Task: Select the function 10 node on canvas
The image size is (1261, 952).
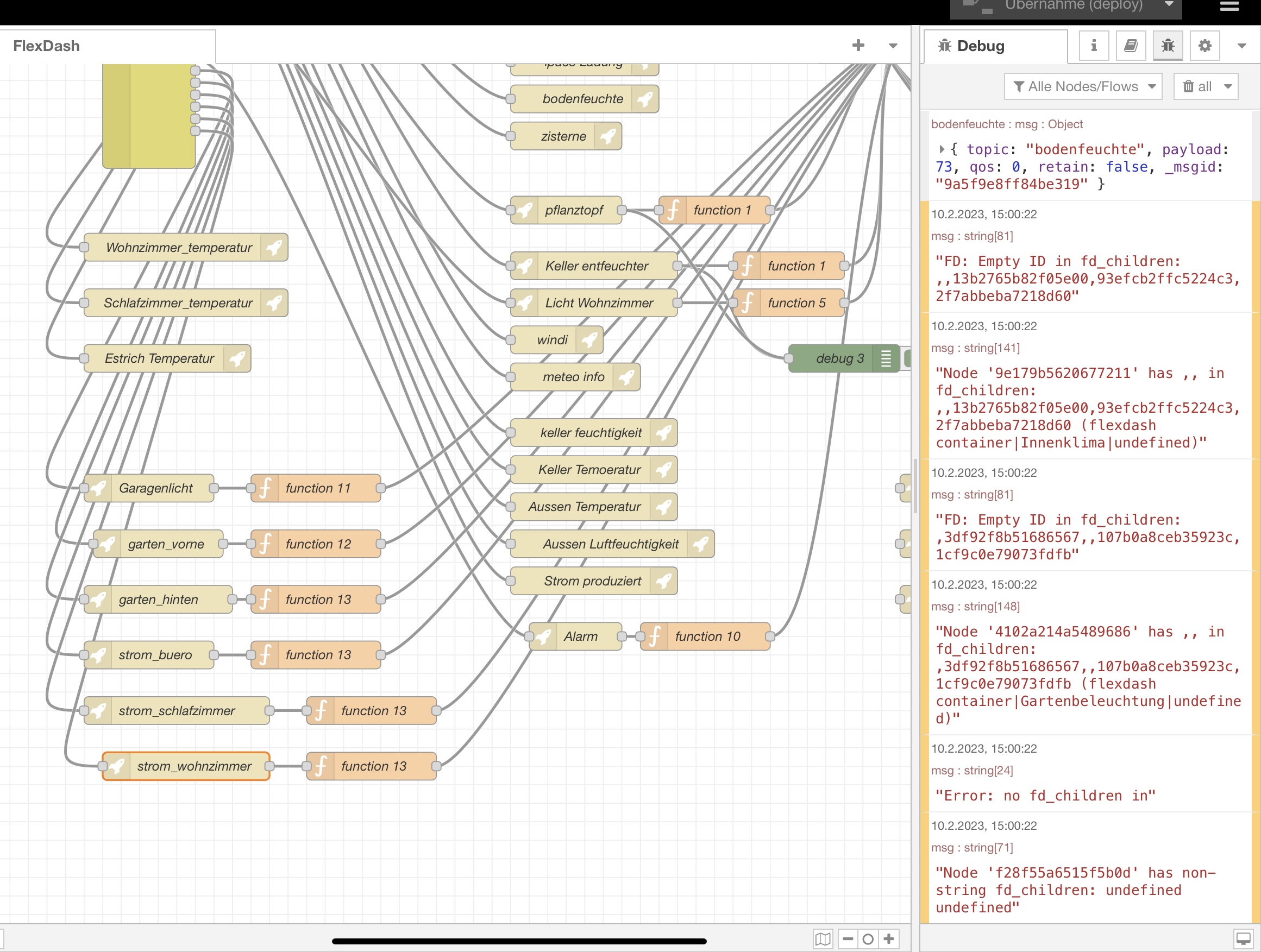Action: pos(707,636)
